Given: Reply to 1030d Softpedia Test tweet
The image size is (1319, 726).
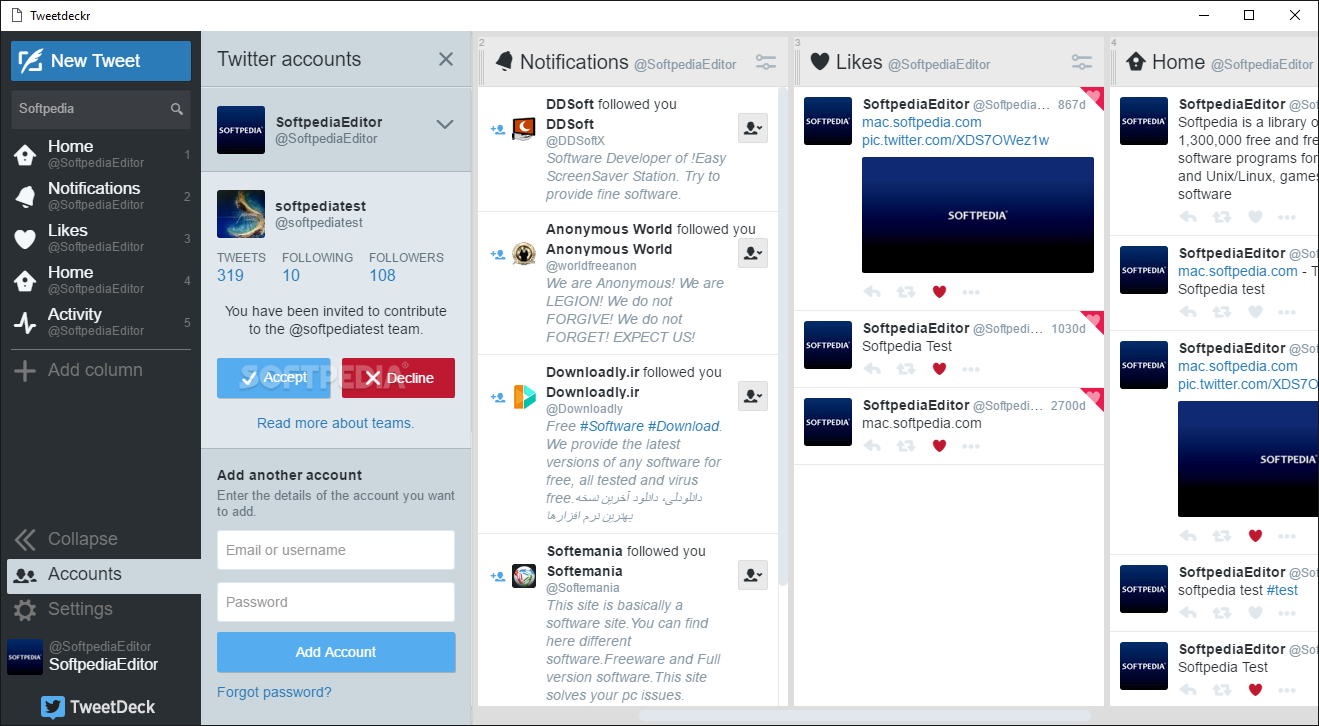Looking at the screenshot, I should [872, 369].
